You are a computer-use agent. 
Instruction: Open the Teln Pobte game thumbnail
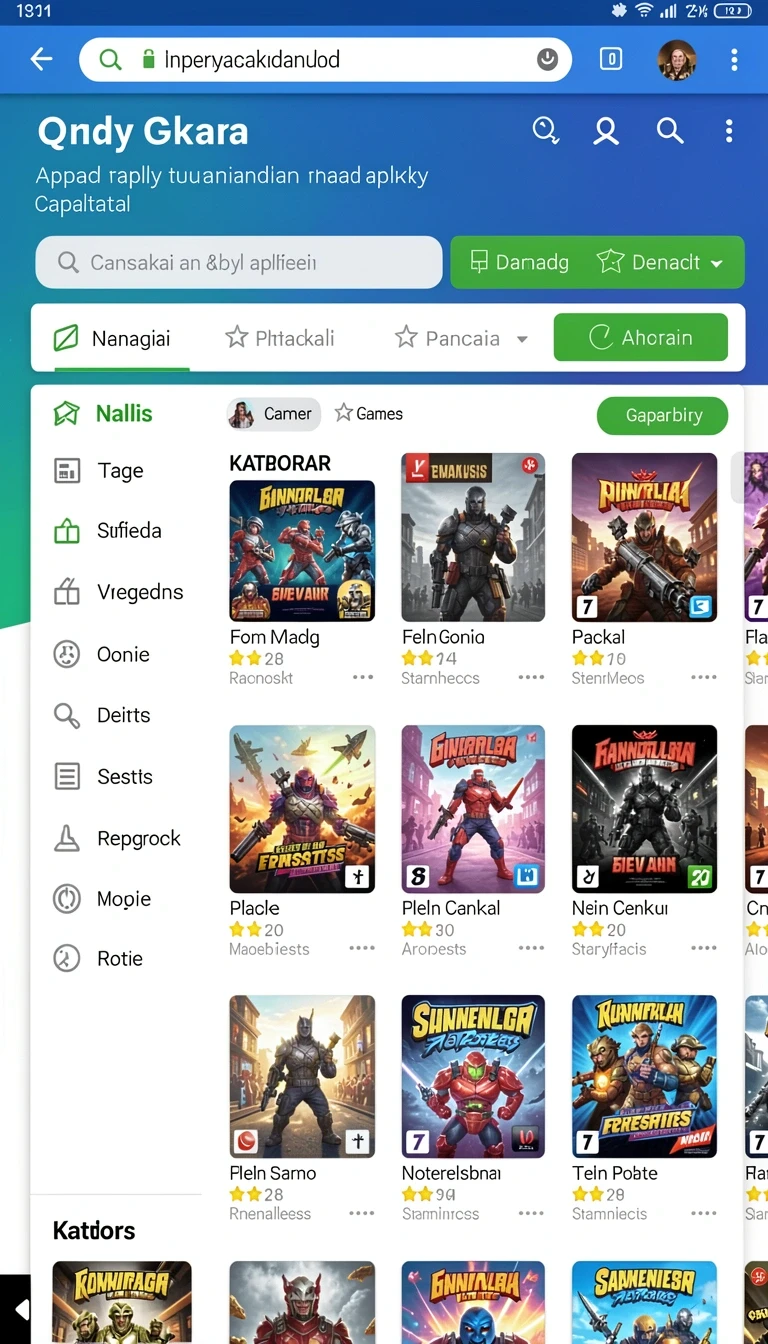644,1077
